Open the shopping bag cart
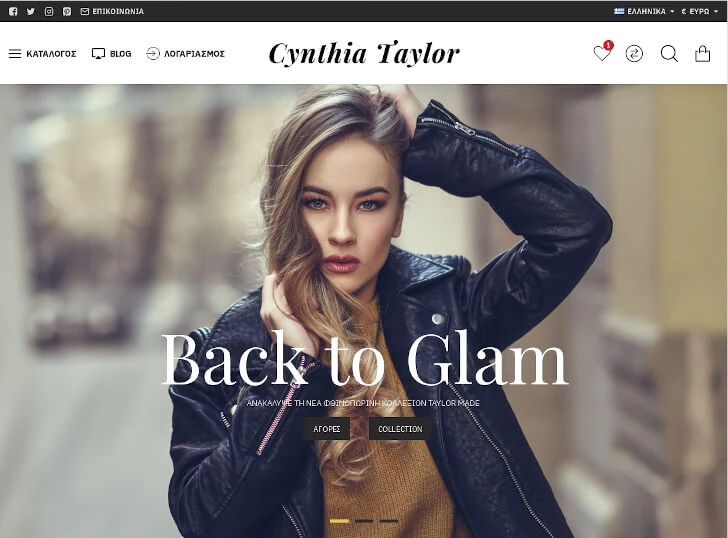The image size is (728, 538). (x=702, y=54)
